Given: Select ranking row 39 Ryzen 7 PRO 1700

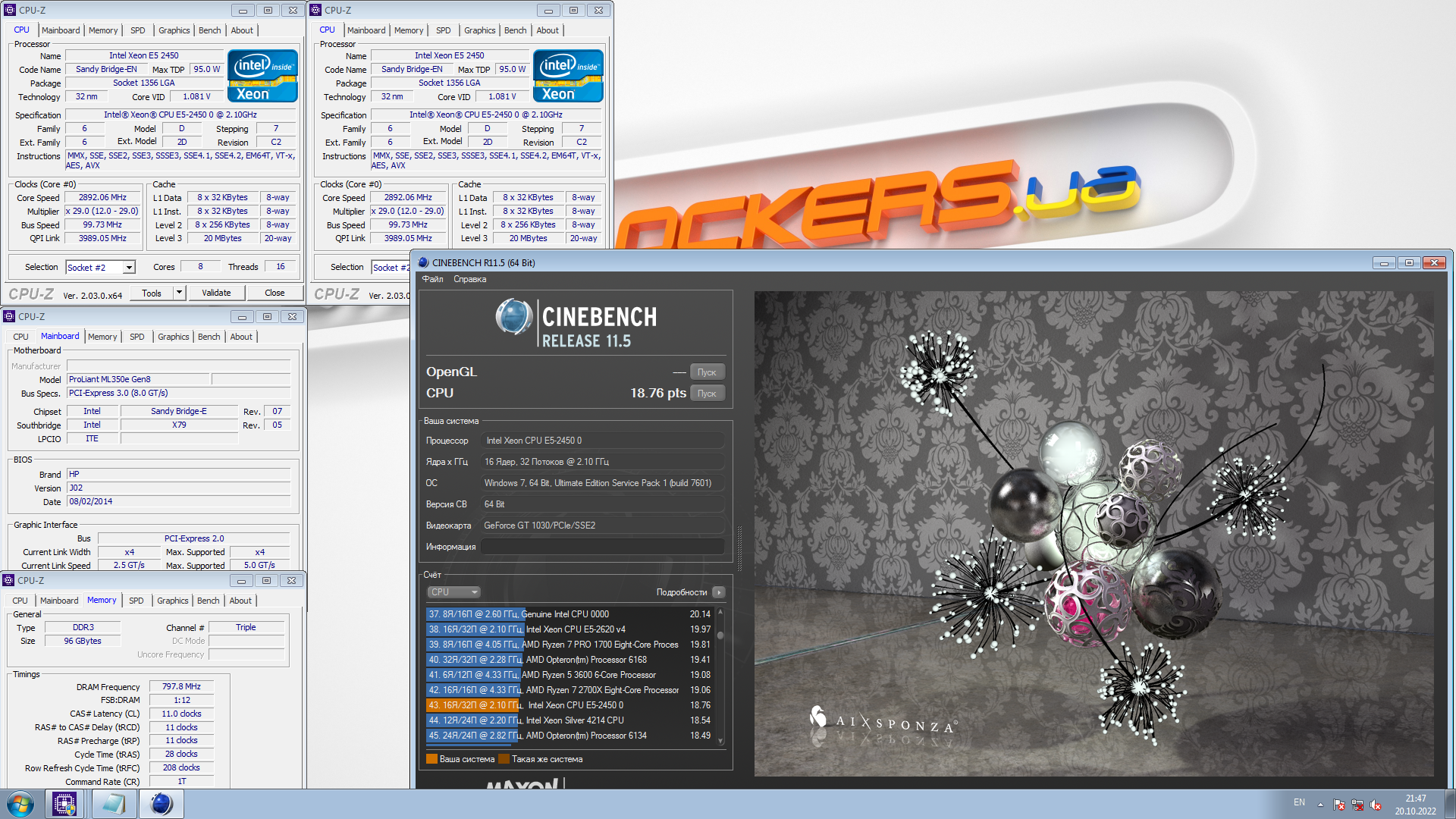Looking at the screenshot, I should [x=570, y=645].
